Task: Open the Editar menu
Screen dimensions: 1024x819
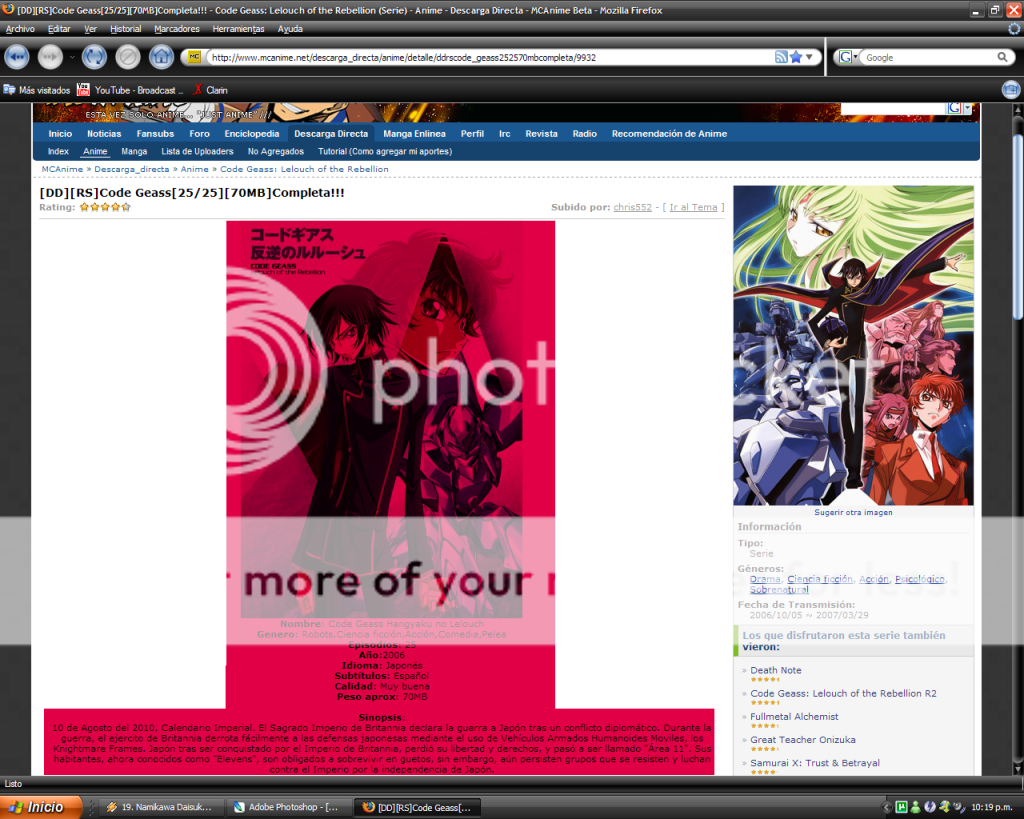Action: click(x=59, y=29)
